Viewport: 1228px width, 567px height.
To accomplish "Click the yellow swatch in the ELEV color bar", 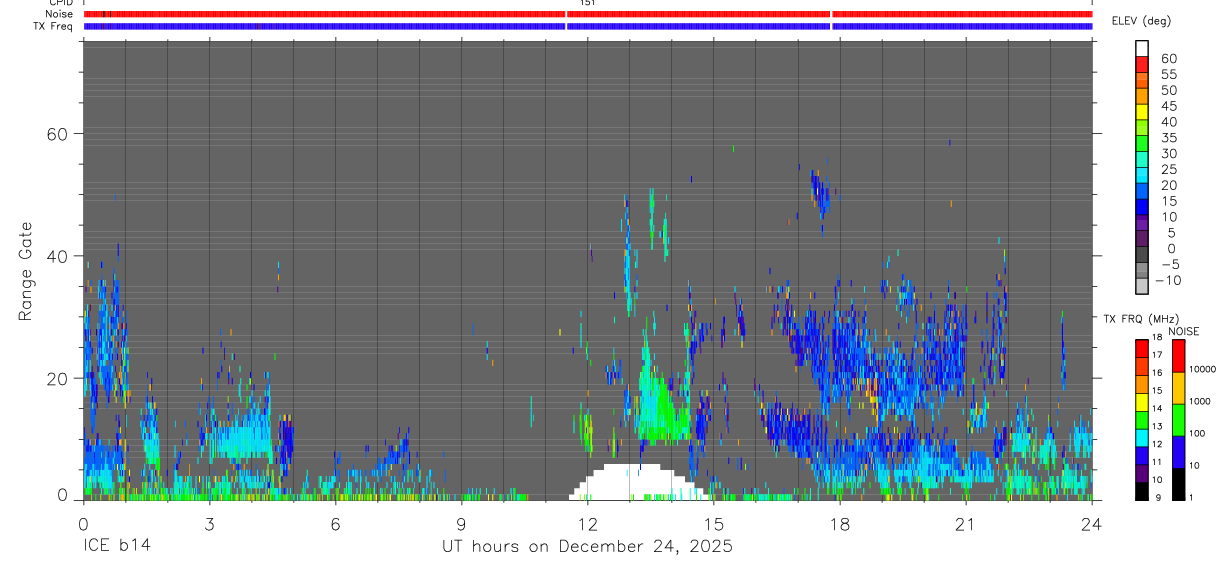I will (1142, 111).
